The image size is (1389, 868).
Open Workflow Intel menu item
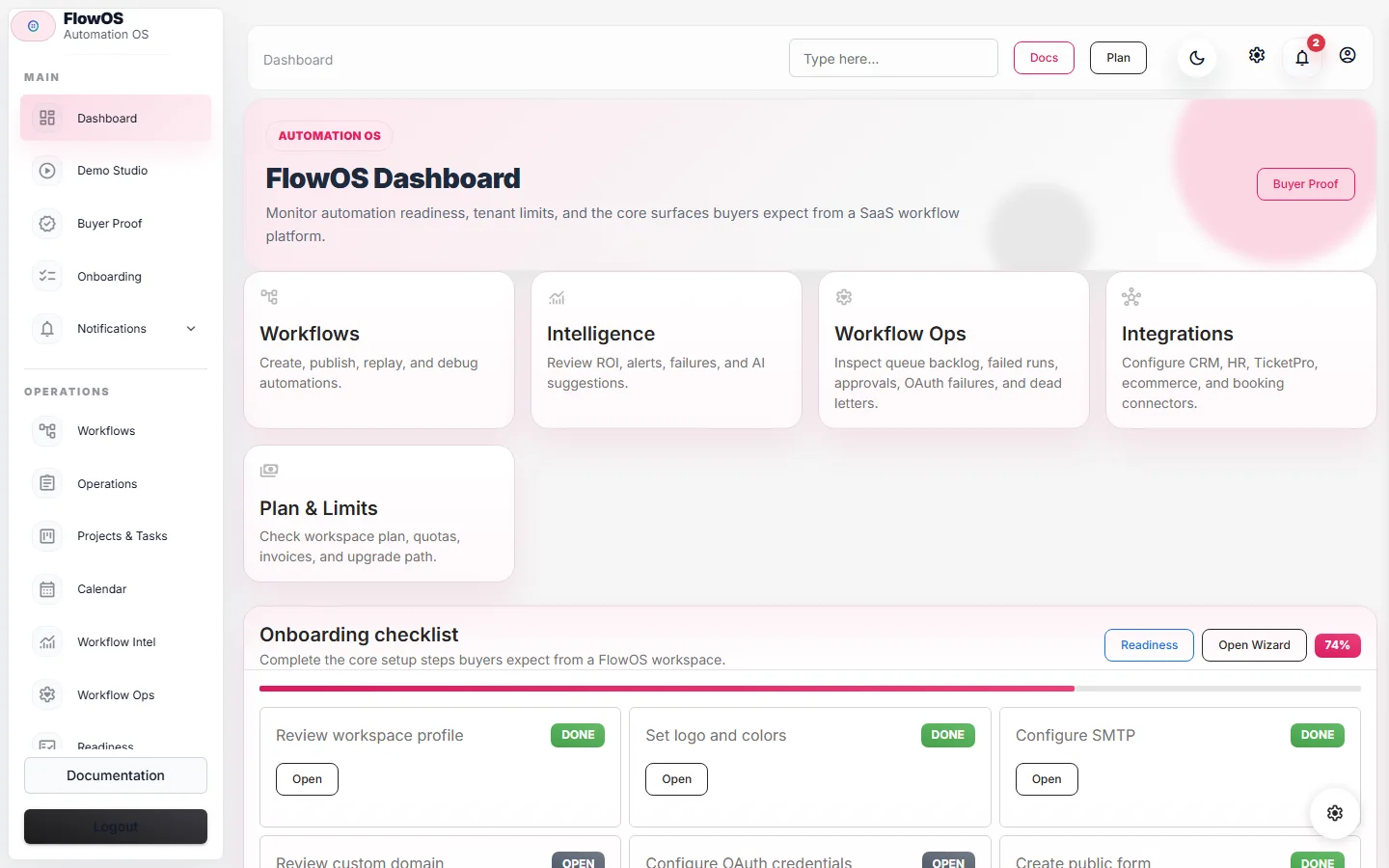[x=116, y=642]
